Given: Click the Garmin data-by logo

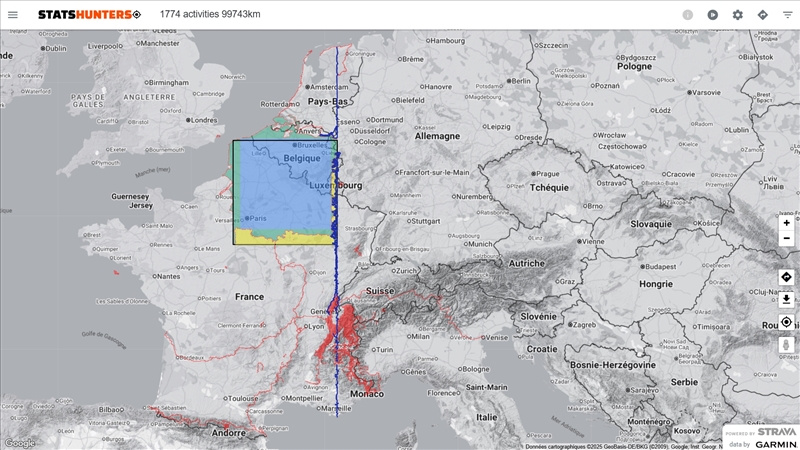Looking at the screenshot, I should 776,444.
